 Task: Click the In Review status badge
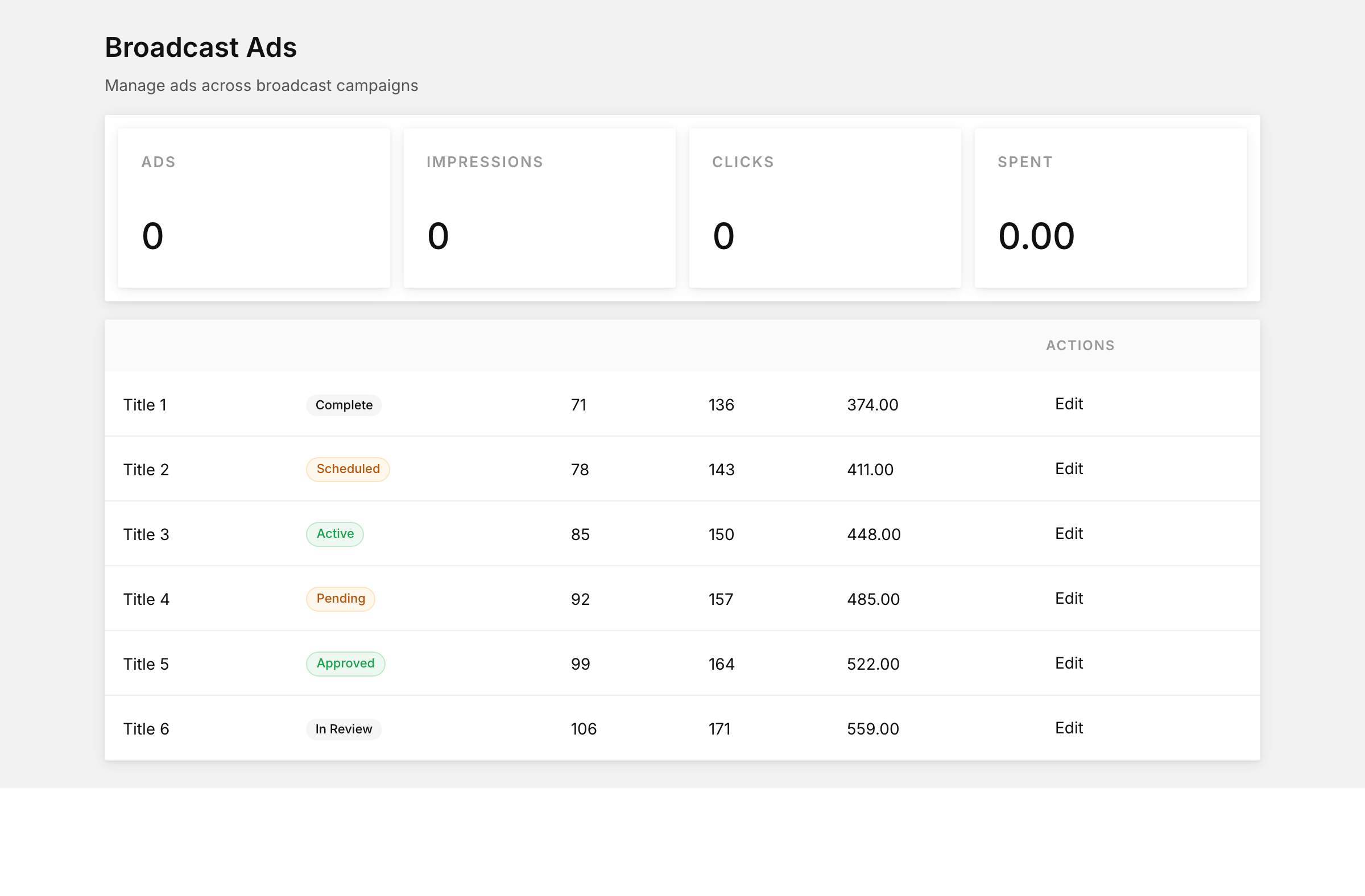[344, 729]
